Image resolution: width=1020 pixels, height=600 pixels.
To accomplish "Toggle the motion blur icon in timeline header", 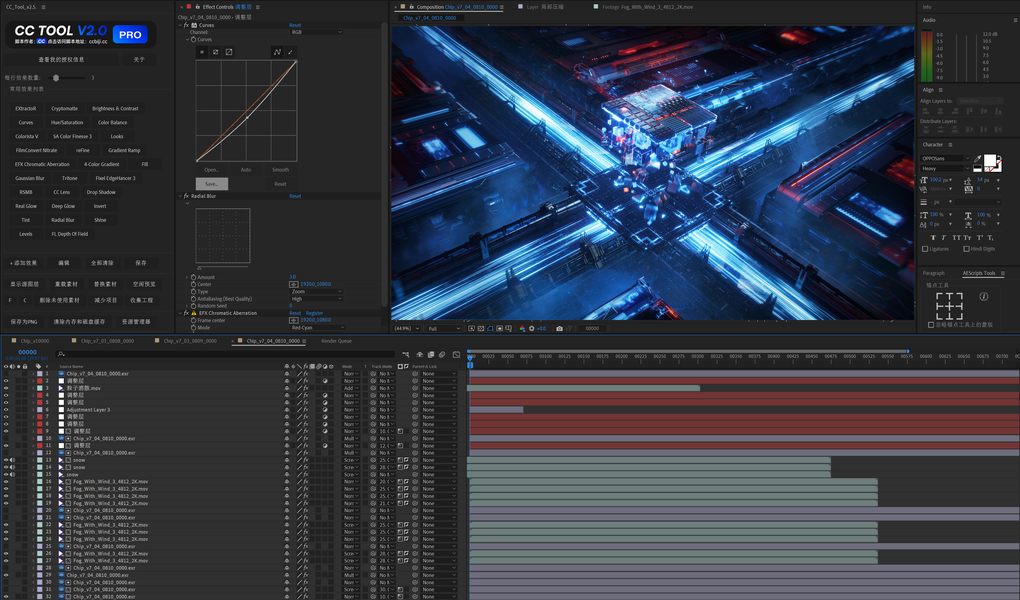I will 442,355.
